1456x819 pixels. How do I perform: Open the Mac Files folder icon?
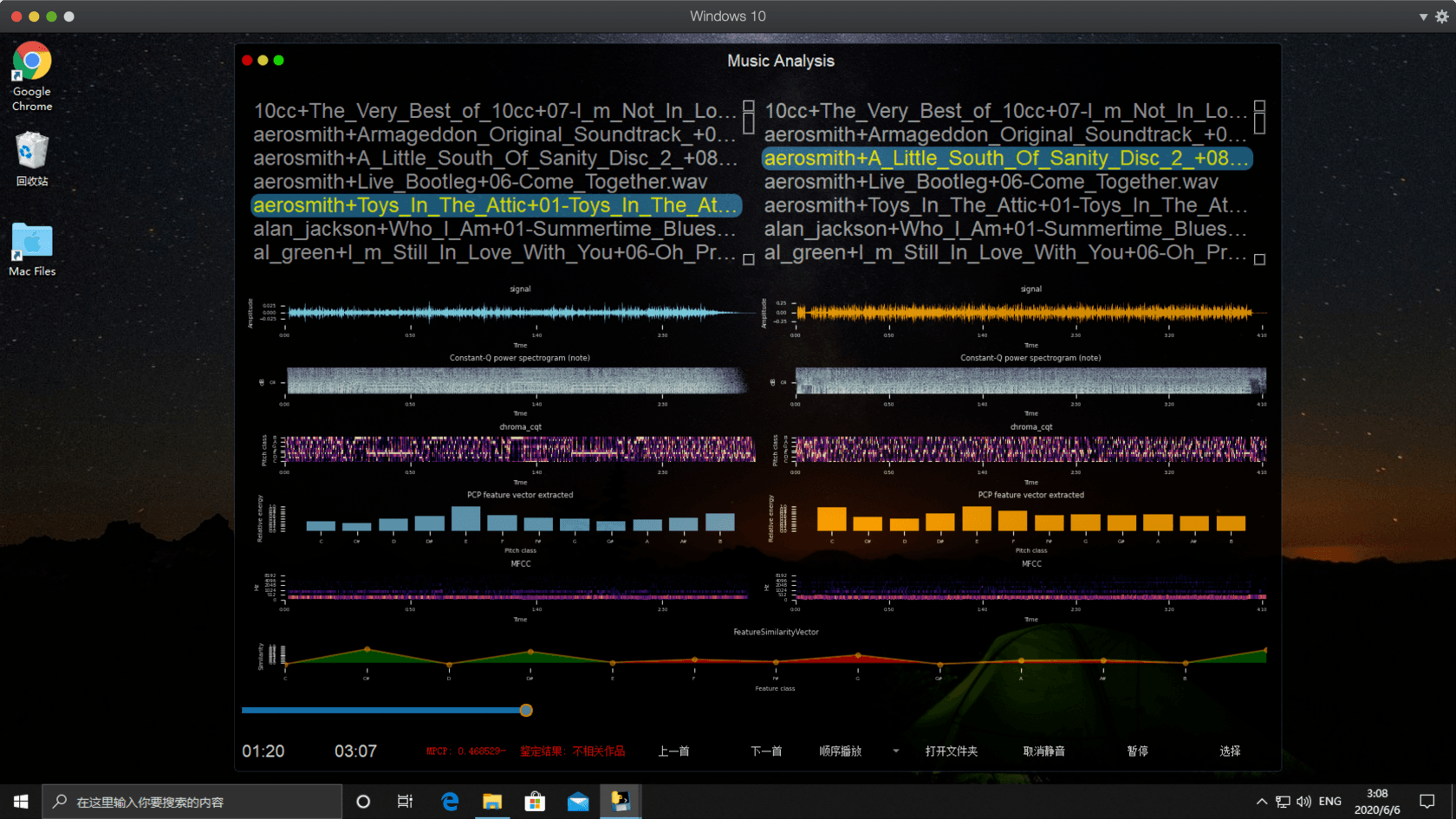32,250
